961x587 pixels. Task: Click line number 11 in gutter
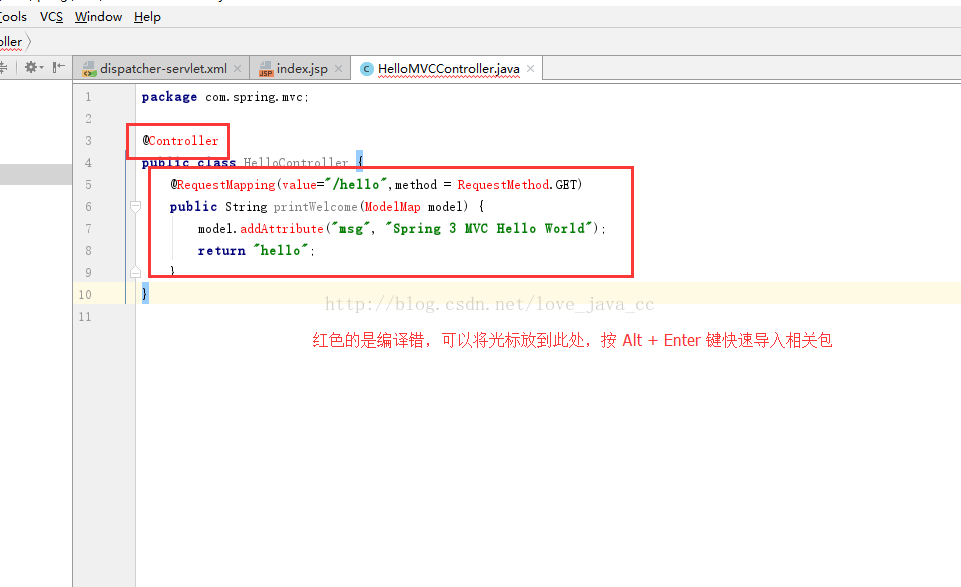coord(85,316)
